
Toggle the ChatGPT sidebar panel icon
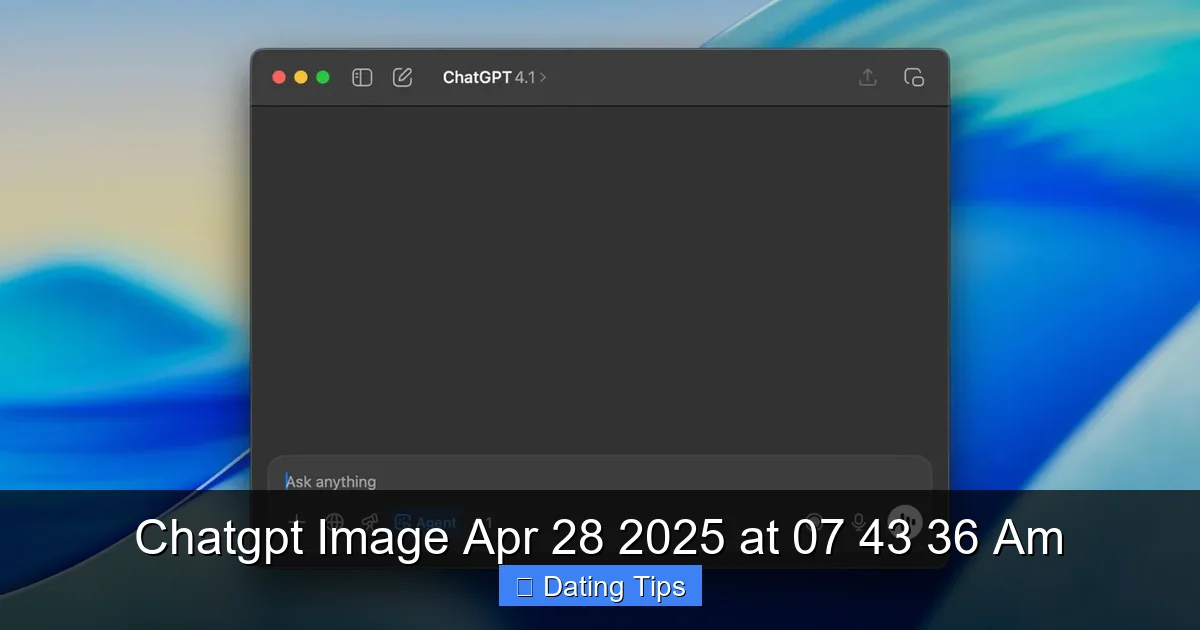362,77
